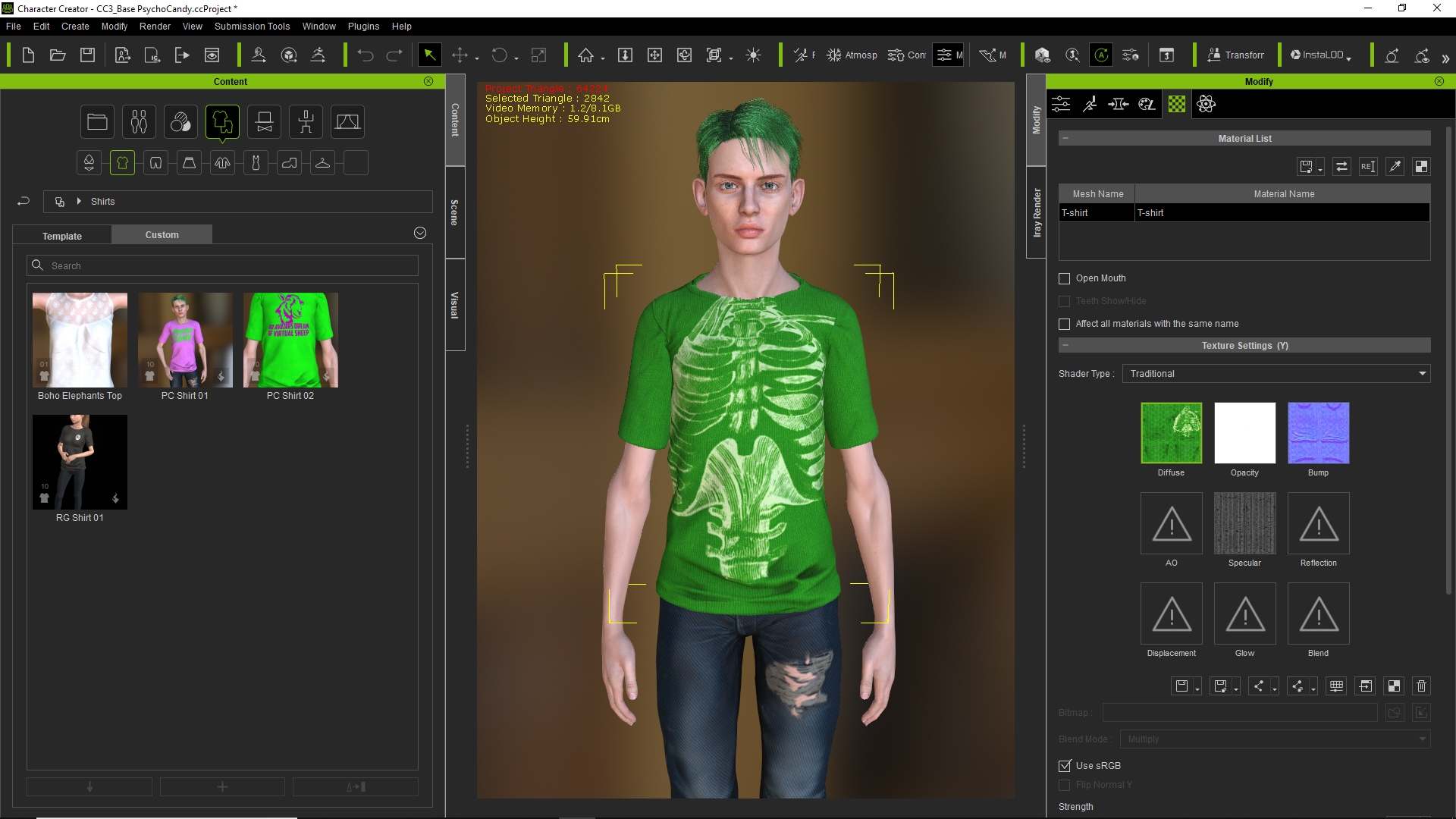This screenshot has height=819, width=1456.
Task: Toggle the sun light icon
Action: [753, 55]
